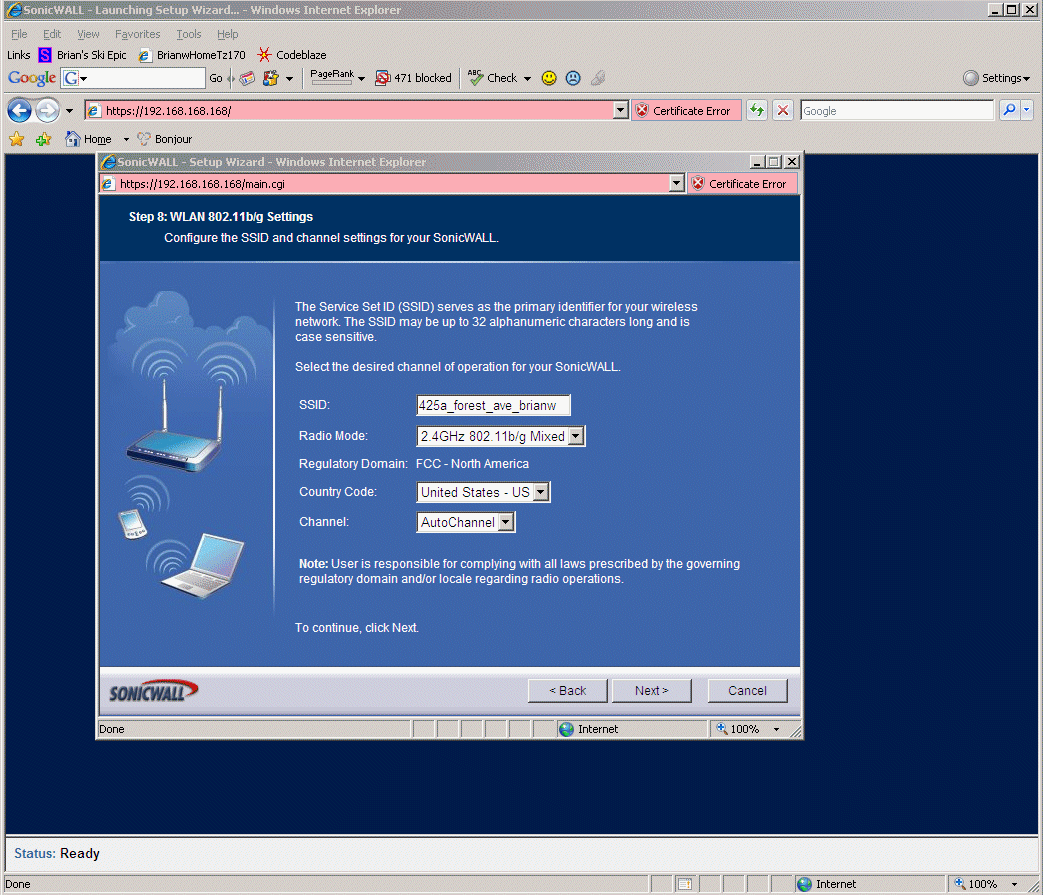Click the browser Forward arrow button
The width and height of the screenshot is (1043, 895).
coord(47,110)
